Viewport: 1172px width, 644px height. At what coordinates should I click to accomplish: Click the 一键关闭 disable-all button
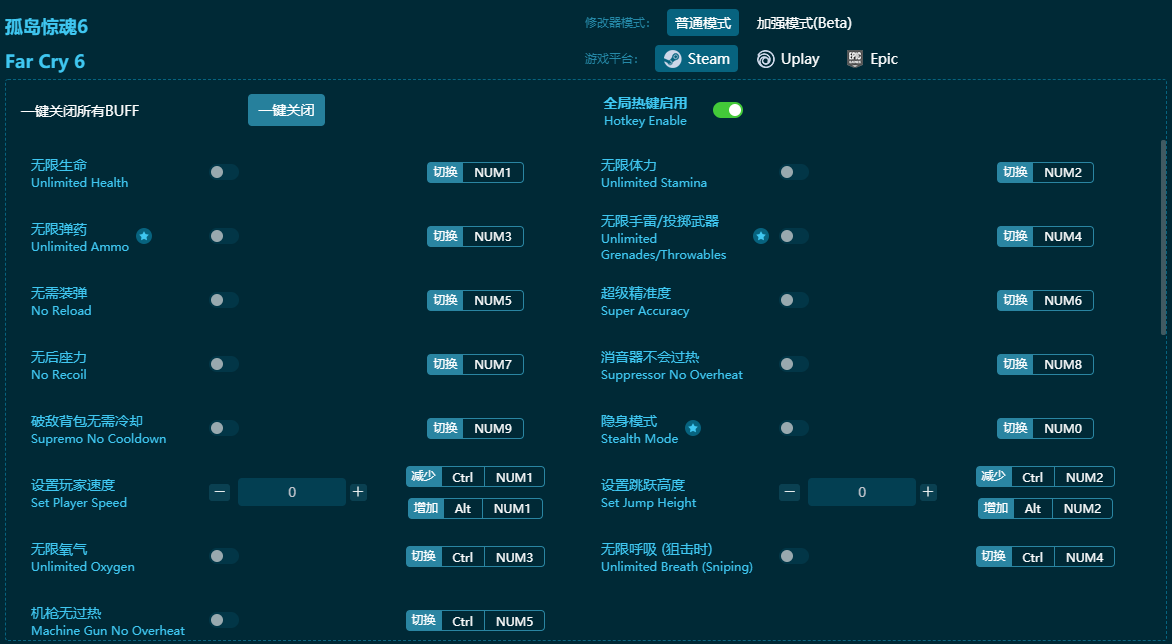pyautogui.click(x=286, y=111)
